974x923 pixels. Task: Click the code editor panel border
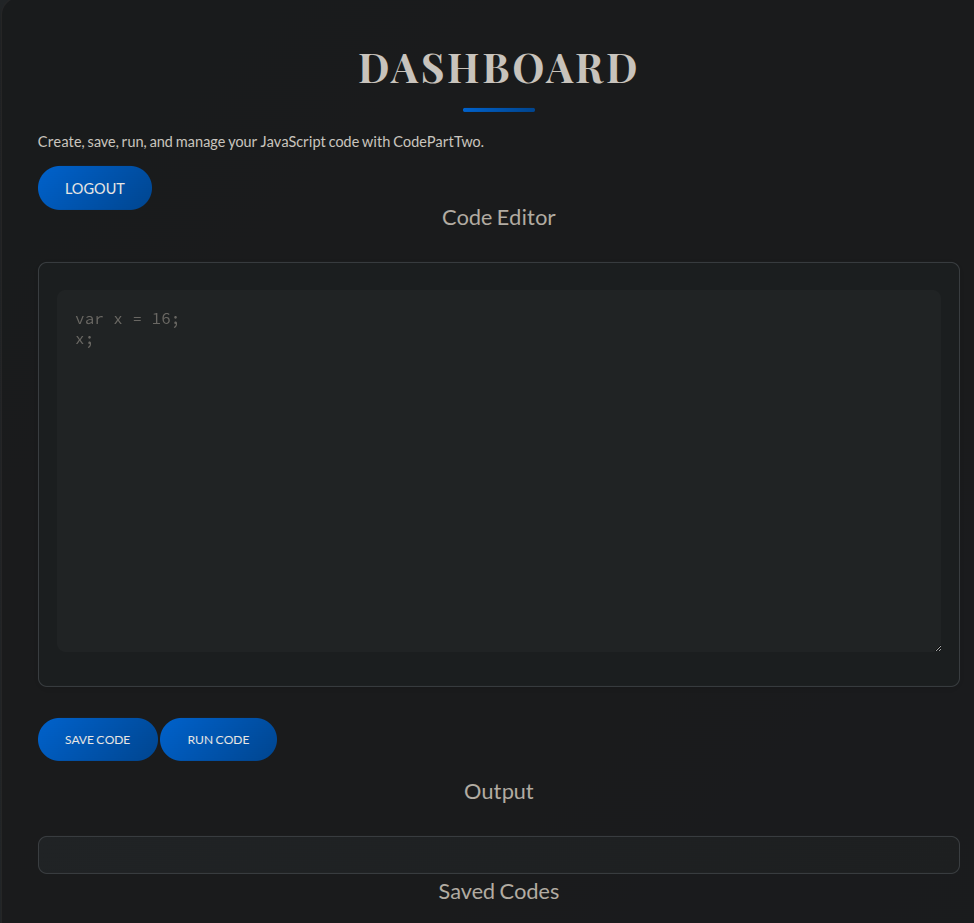click(39, 470)
